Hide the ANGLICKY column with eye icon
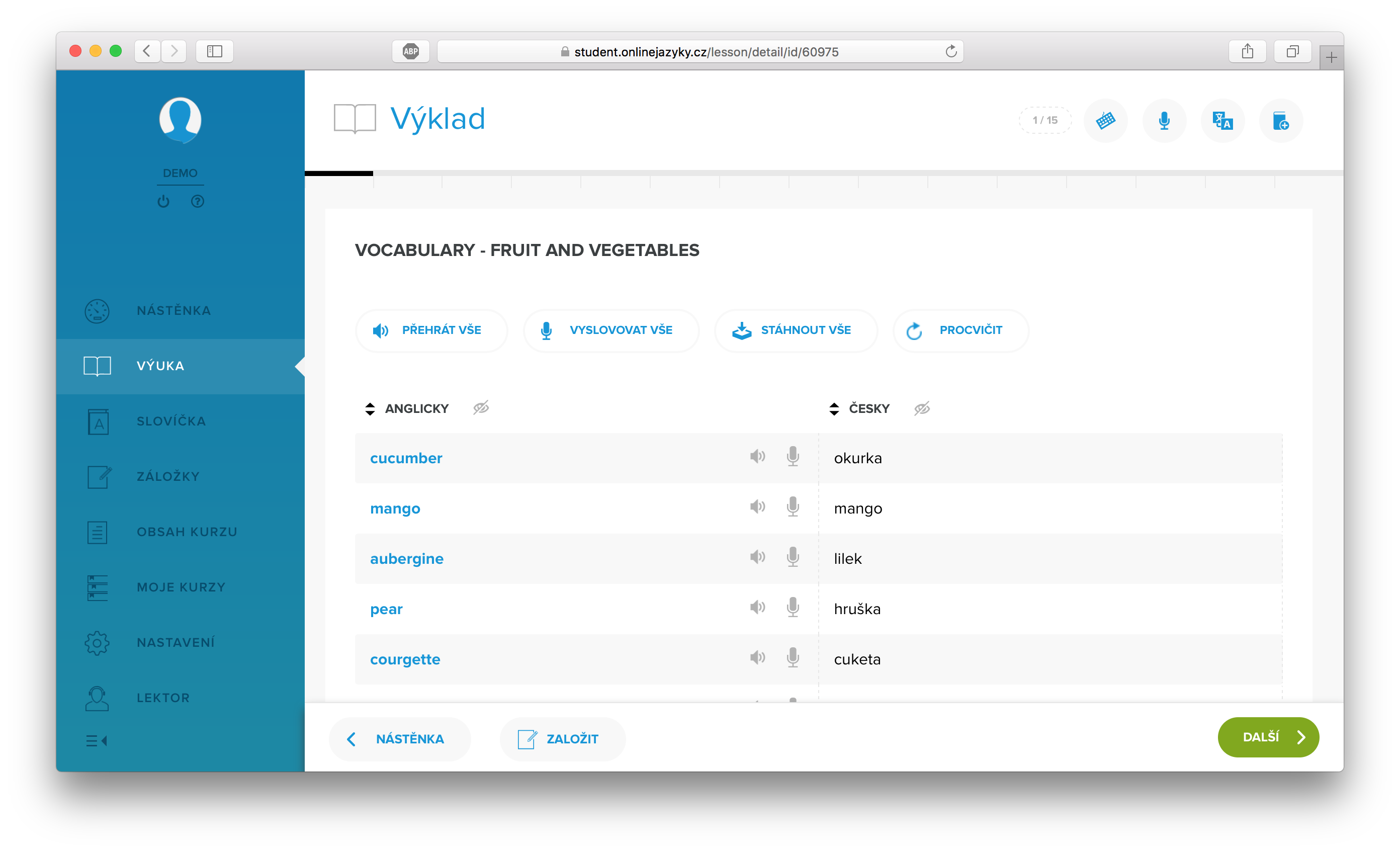Image resolution: width=1400 pixels, height=852 pixels. point(481,407)
